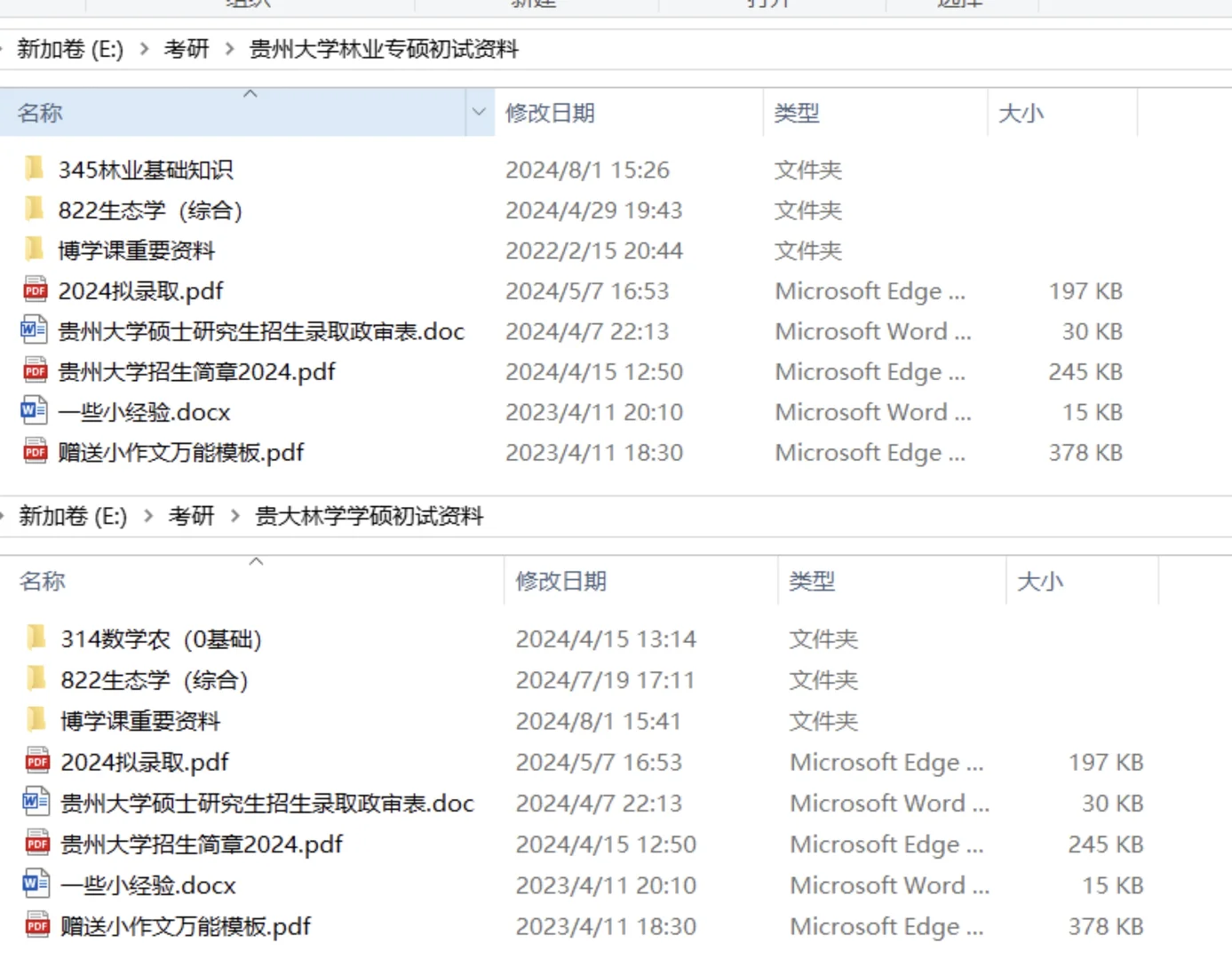Click the breadcrumb arrow after 新加卷 (E:)
The width and height of the screenshot is (1232, 959).
point(143,50)
